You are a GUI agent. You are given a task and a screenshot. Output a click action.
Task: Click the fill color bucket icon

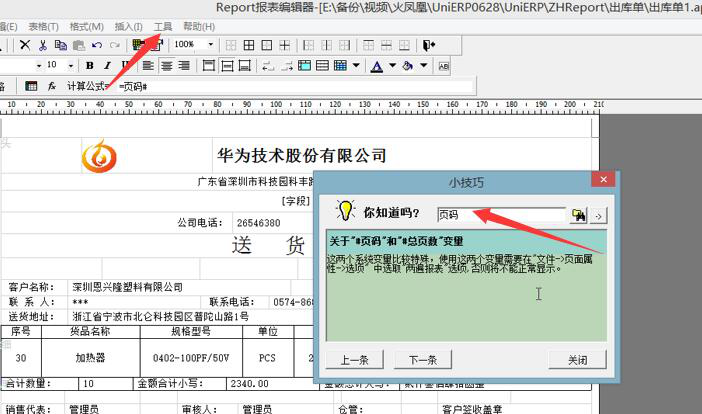pos(407,66)
